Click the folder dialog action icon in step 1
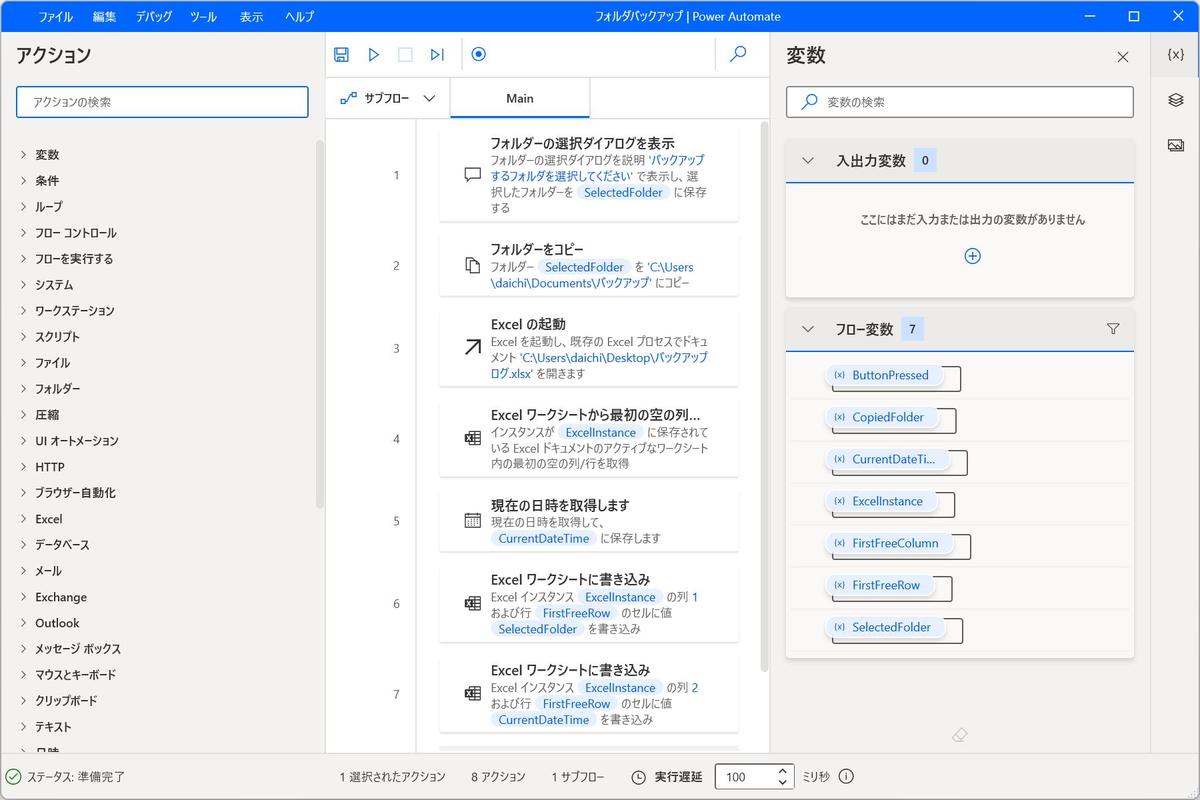This screenshot has height=800, width=1200. click(x=473, y=175)
